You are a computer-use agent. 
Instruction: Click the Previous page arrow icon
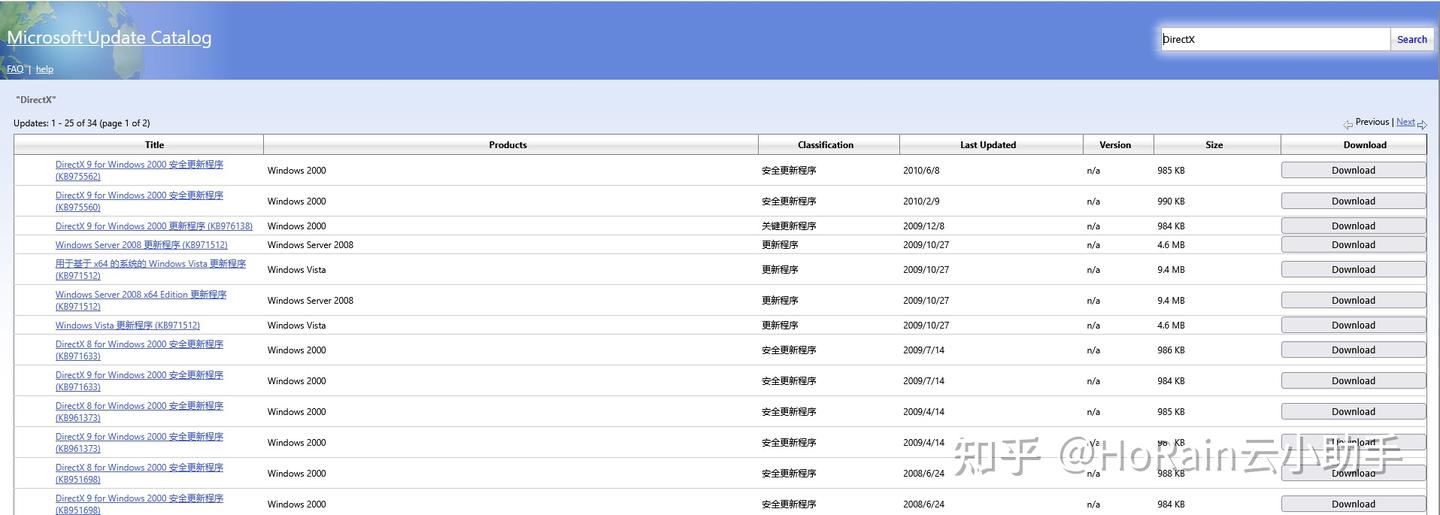coord(1348,124)
